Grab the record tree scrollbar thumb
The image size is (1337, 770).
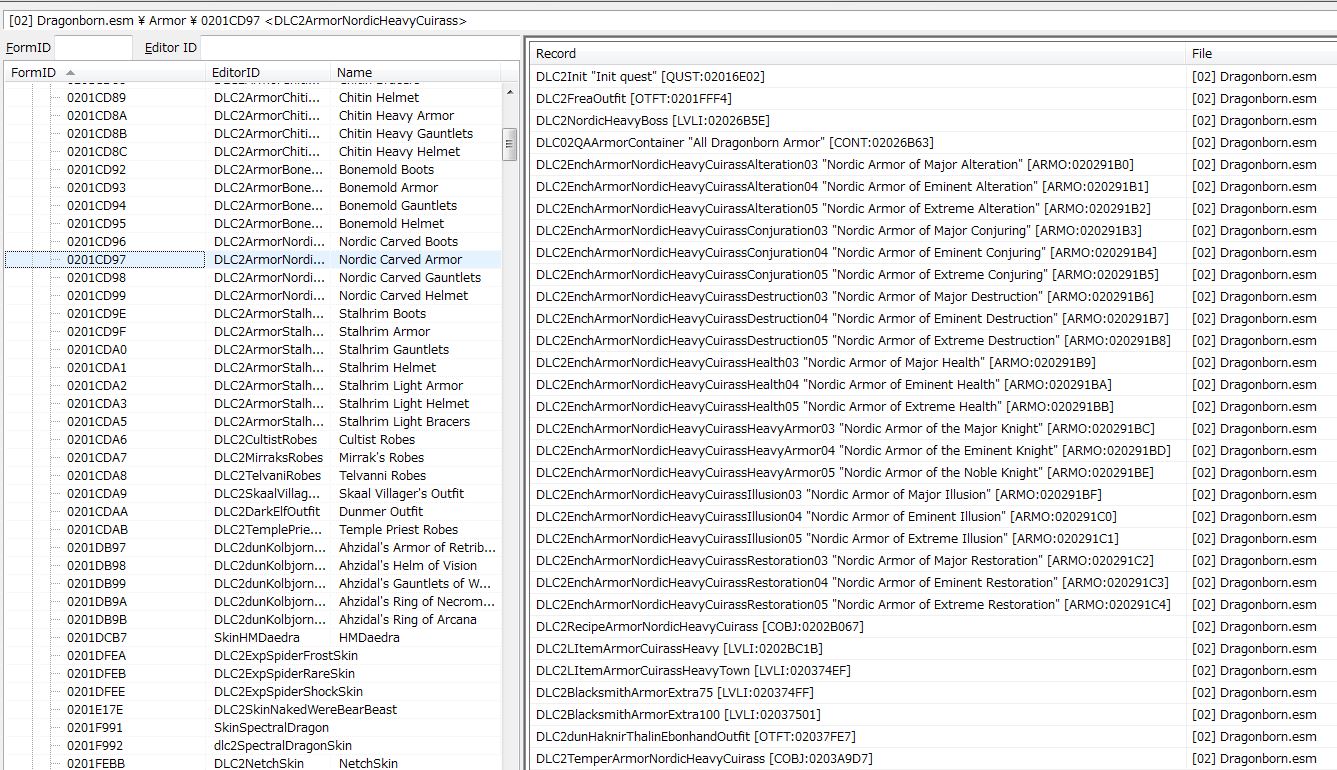coord(510,144)
